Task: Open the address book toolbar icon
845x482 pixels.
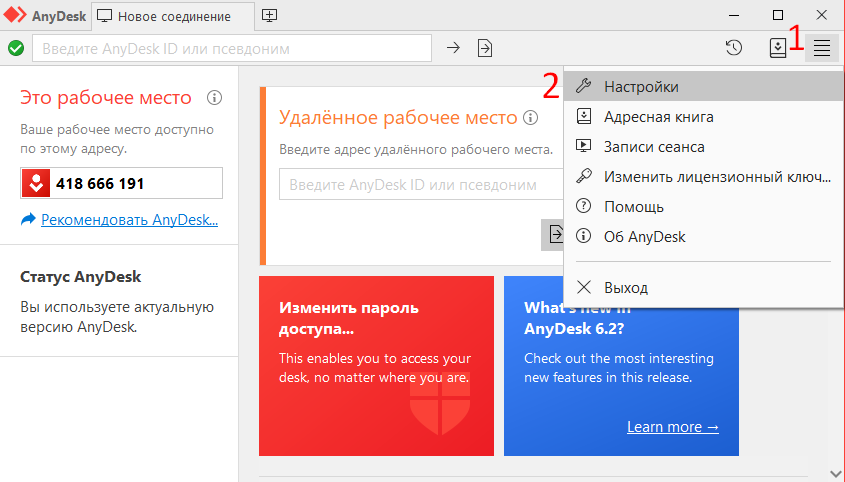Action: [777, 47]
